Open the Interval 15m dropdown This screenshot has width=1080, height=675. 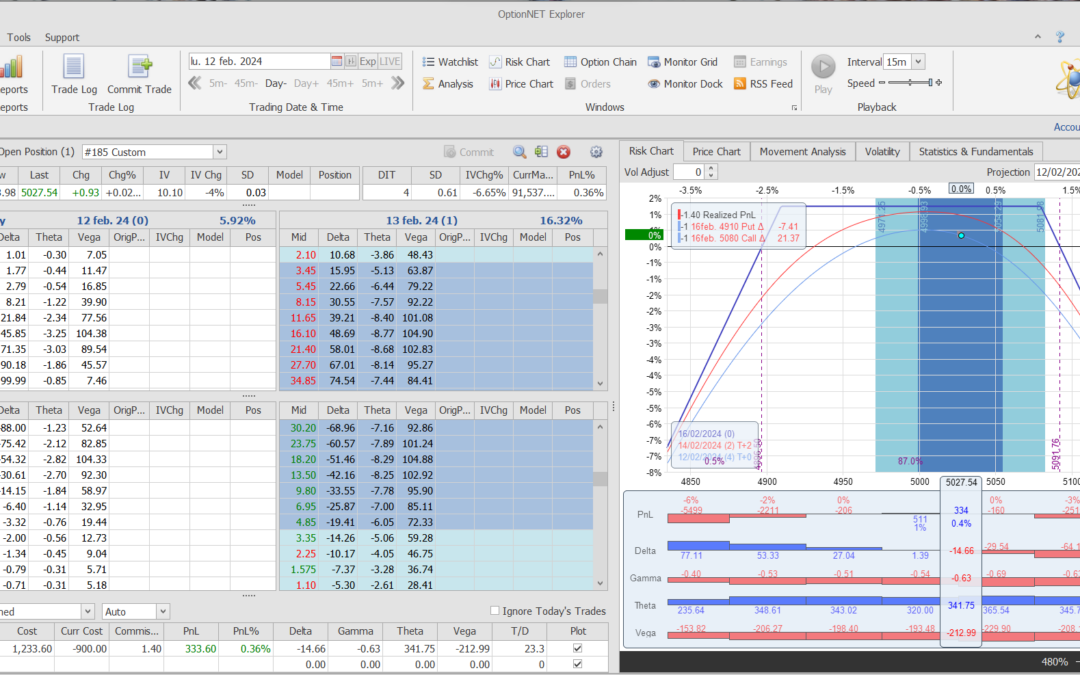(x=918, y=62)
